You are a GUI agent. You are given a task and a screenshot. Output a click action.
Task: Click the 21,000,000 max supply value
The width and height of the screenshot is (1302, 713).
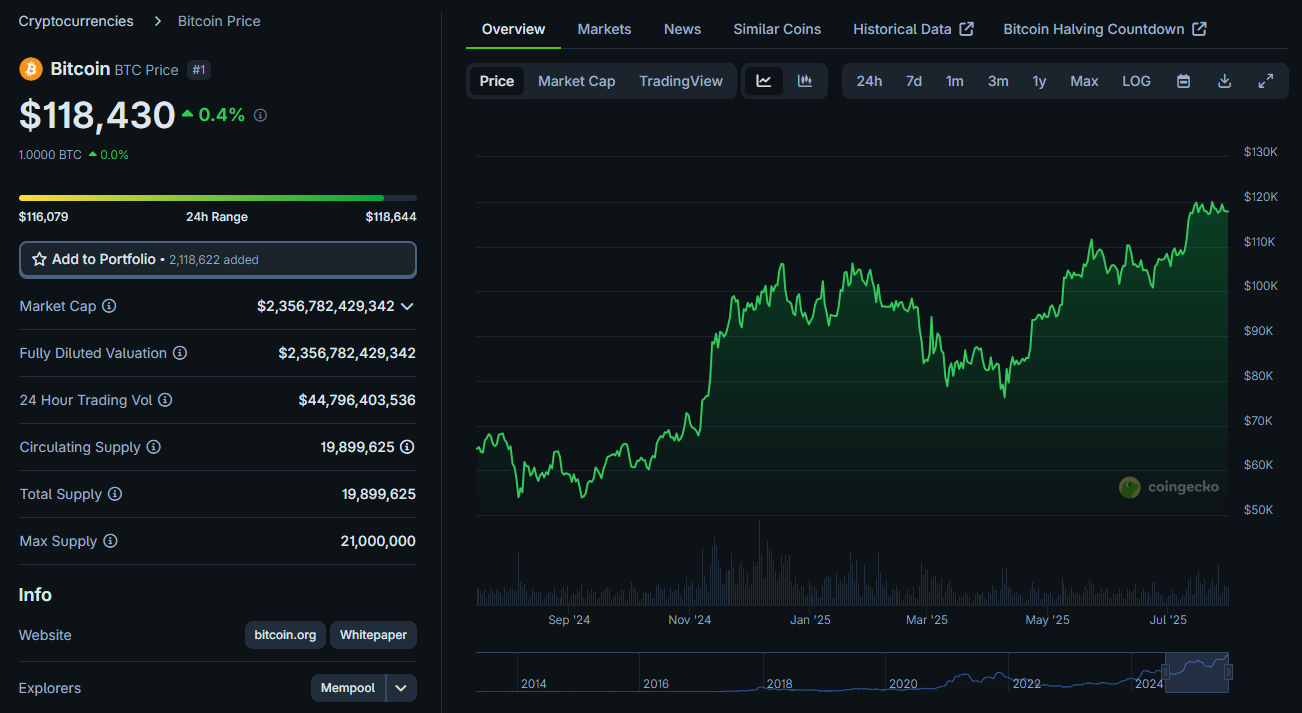click(x=378, y=541)
